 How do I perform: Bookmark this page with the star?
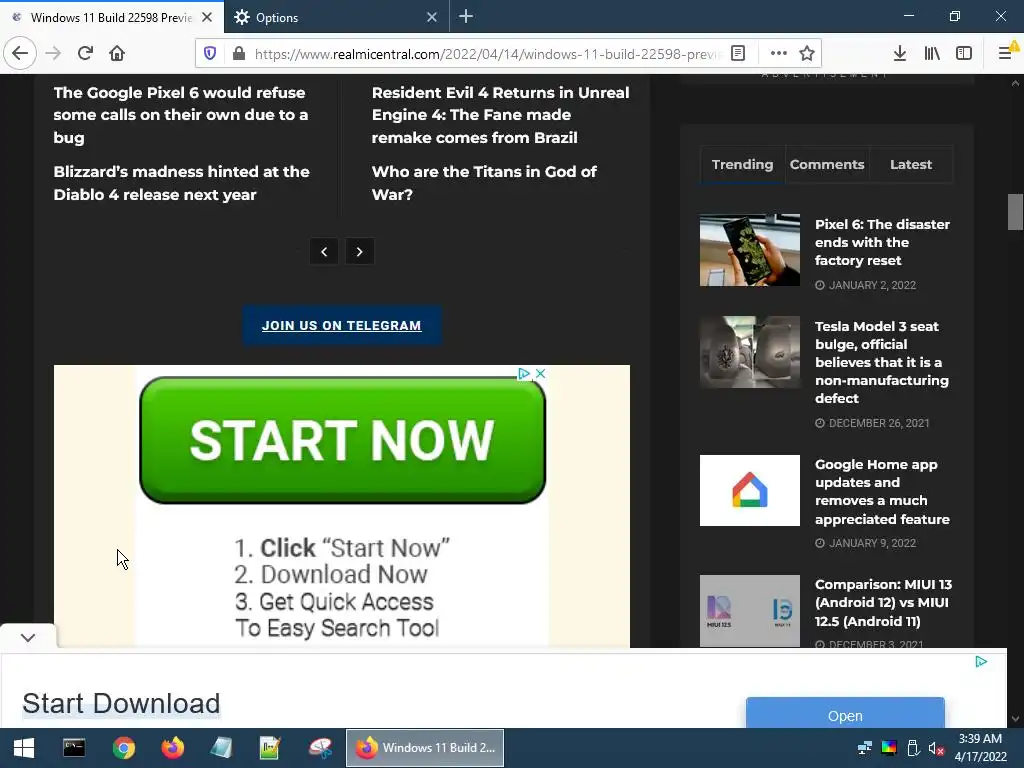[x=807, y=54]
